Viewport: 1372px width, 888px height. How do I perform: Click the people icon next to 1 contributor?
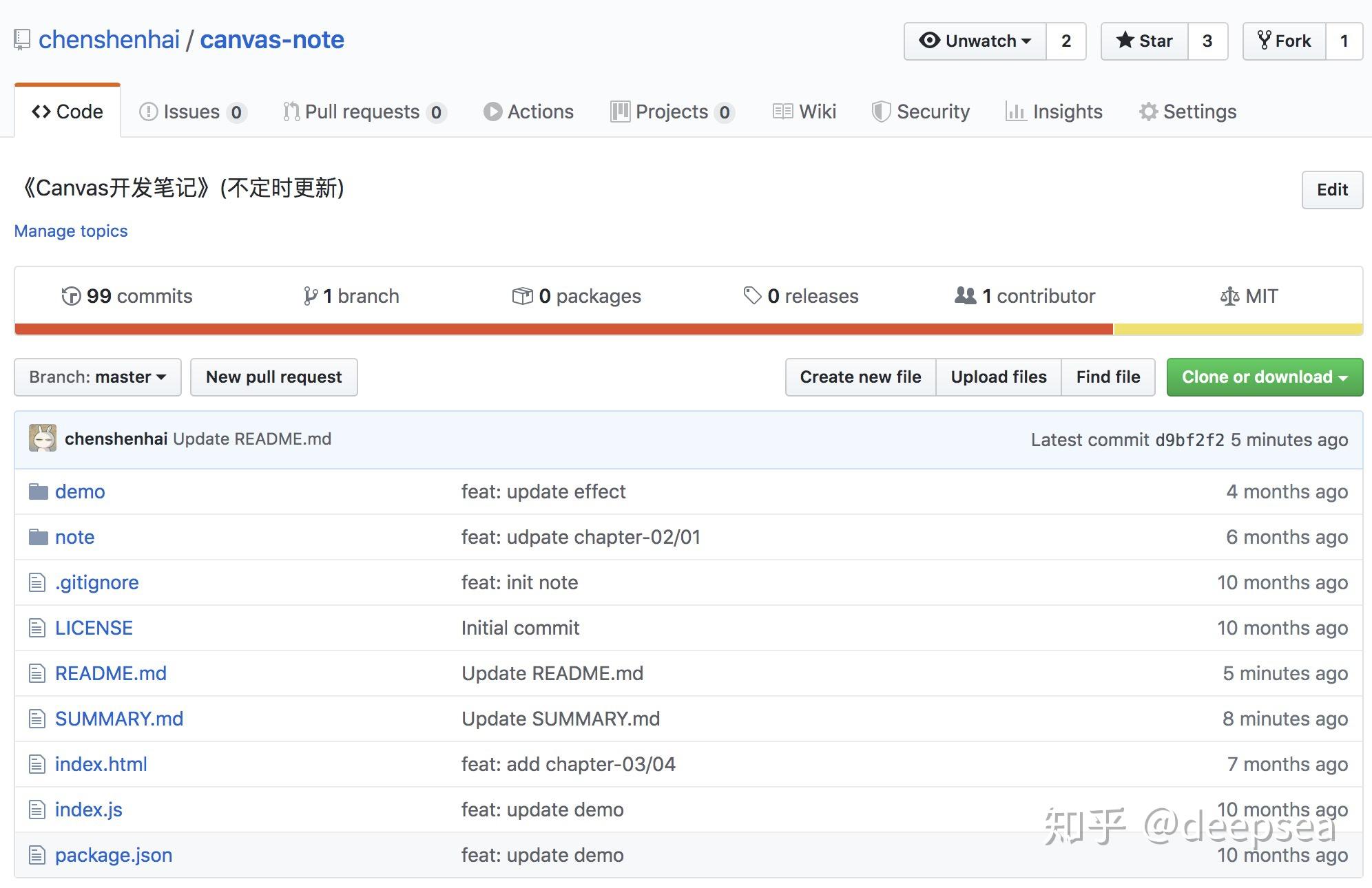[965, 296]
